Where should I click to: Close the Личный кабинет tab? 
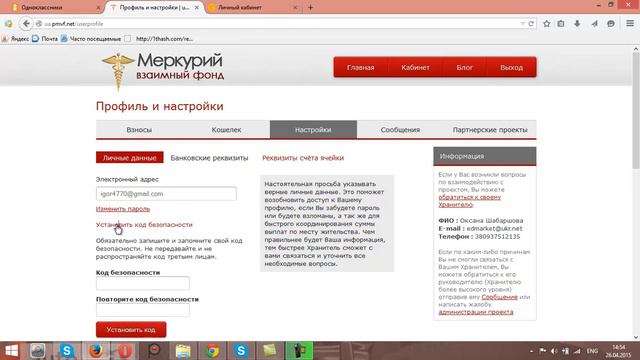pos(295,7)
